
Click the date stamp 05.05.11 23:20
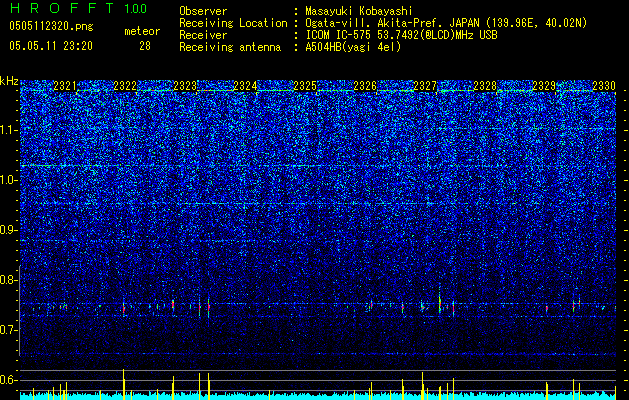pyautogui.click(x=51, y=46)
